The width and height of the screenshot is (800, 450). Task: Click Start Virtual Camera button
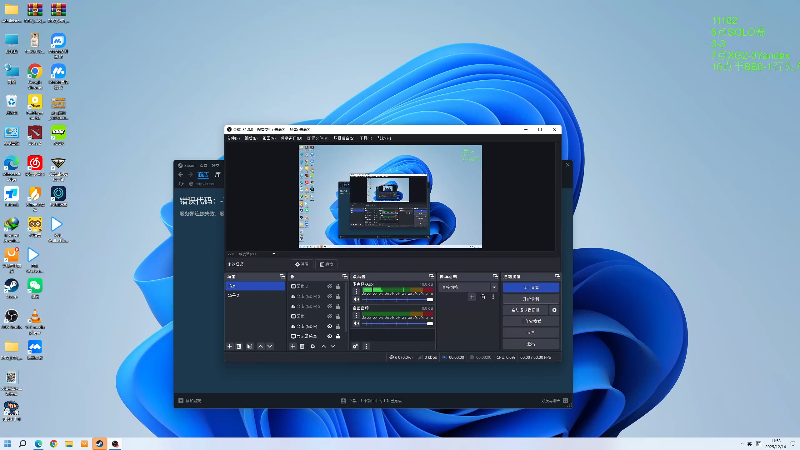(526, 310)
